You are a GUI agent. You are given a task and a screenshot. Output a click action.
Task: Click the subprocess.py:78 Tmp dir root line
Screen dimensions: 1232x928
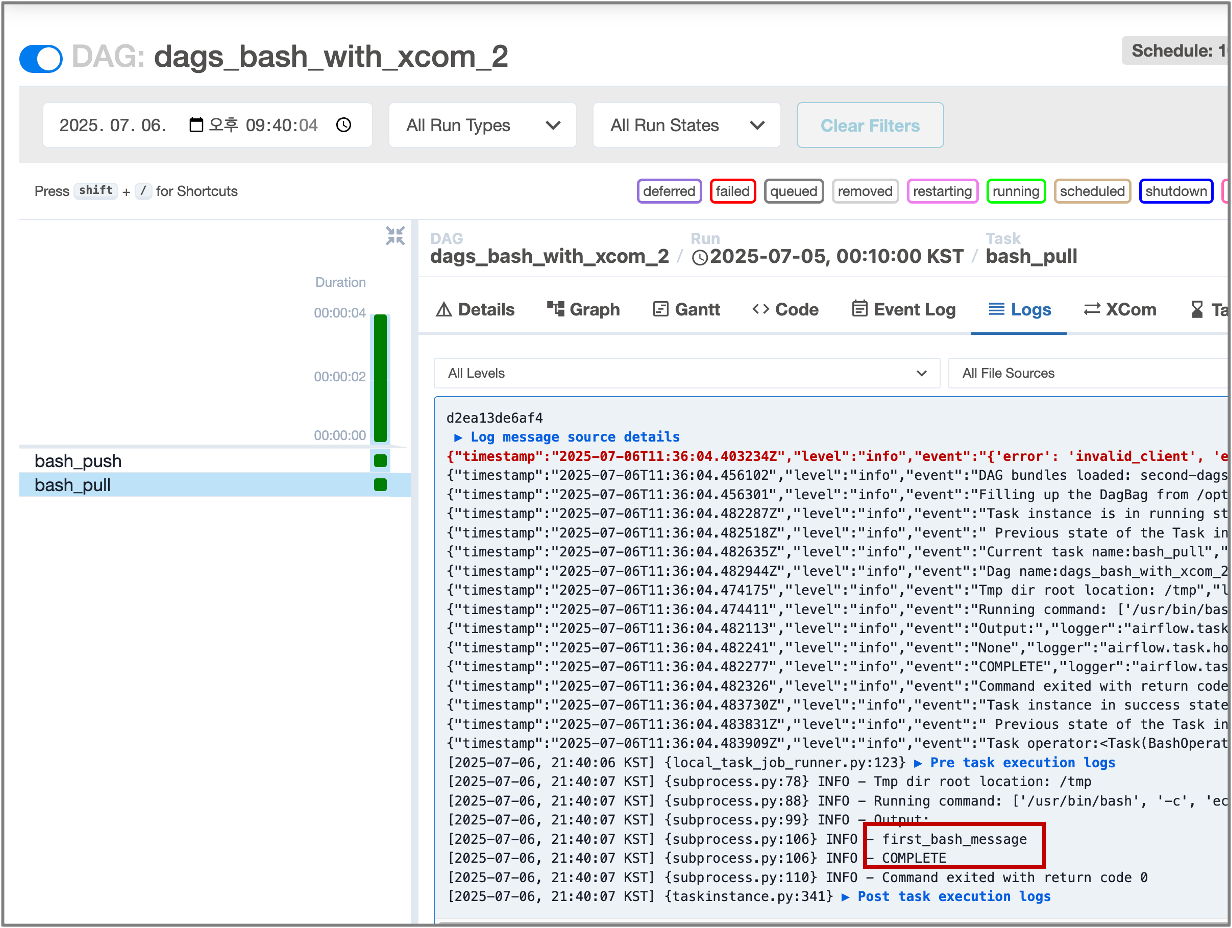coord(769,781)
